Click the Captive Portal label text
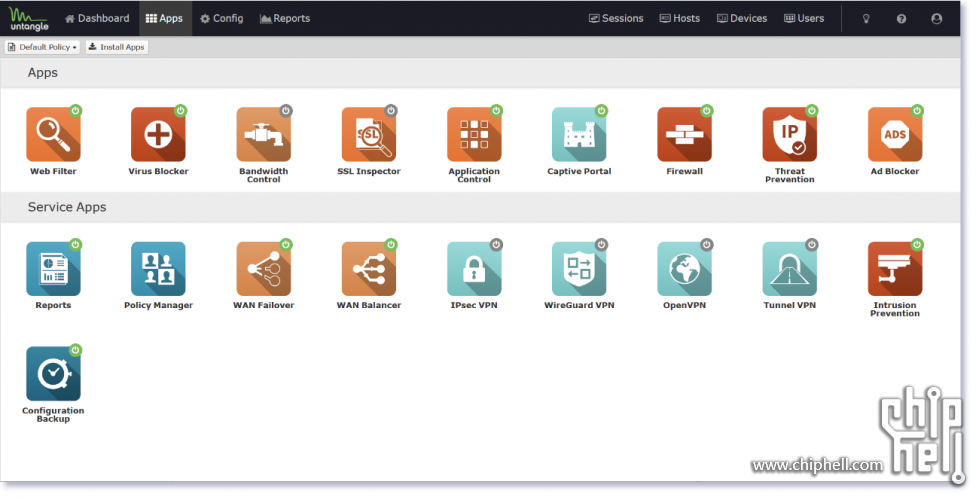Image resolution: width=979 pixels, height=500 pixels. click(x=579, y=171)
